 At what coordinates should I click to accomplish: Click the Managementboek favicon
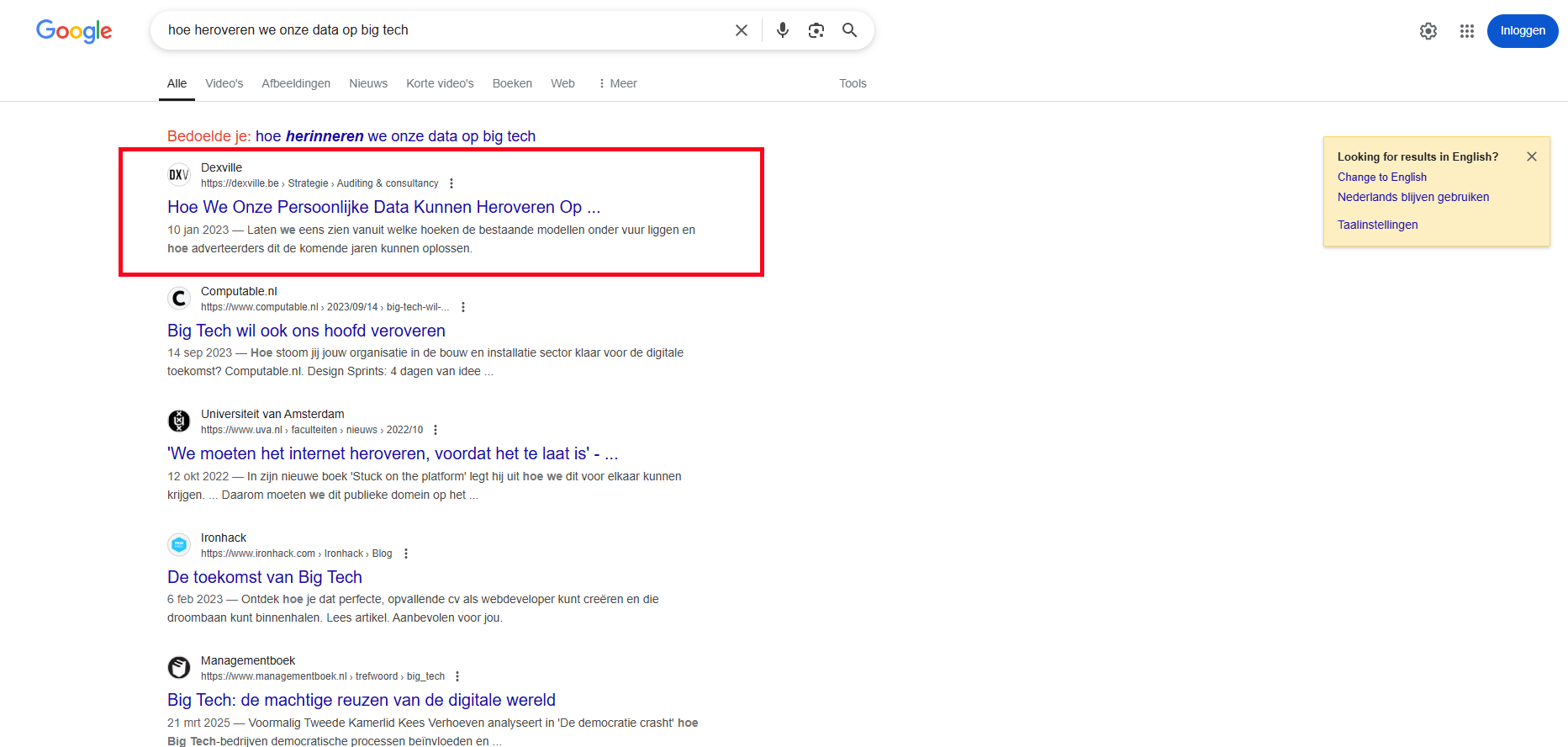click(x=179, y=667)
